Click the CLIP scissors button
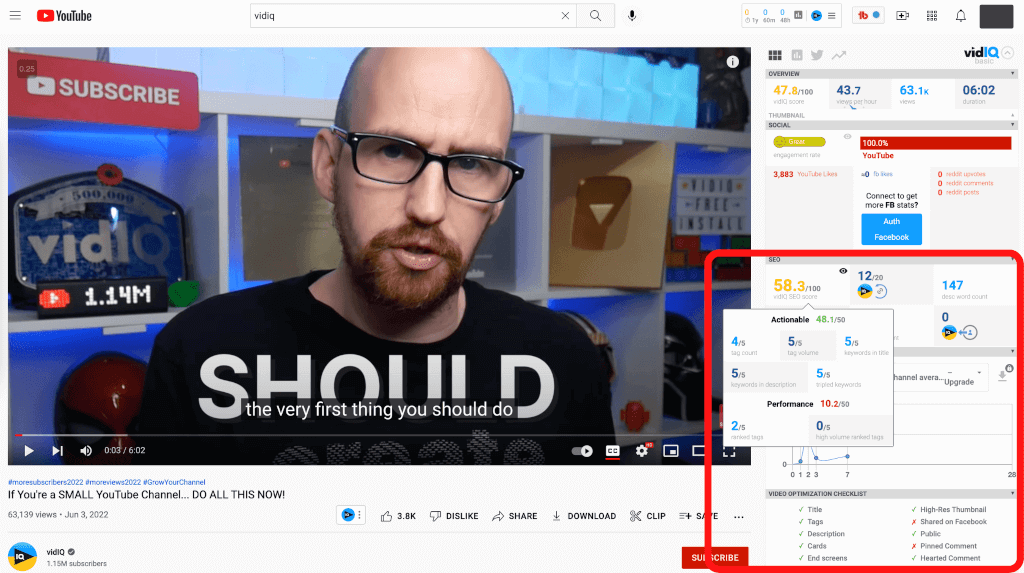Screen dimensions: 1024x573 (x=647, y=516)
